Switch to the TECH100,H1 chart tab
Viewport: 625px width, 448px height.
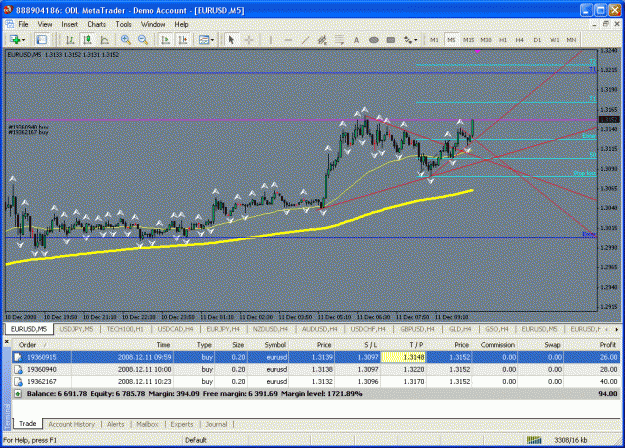click(125, 329)
